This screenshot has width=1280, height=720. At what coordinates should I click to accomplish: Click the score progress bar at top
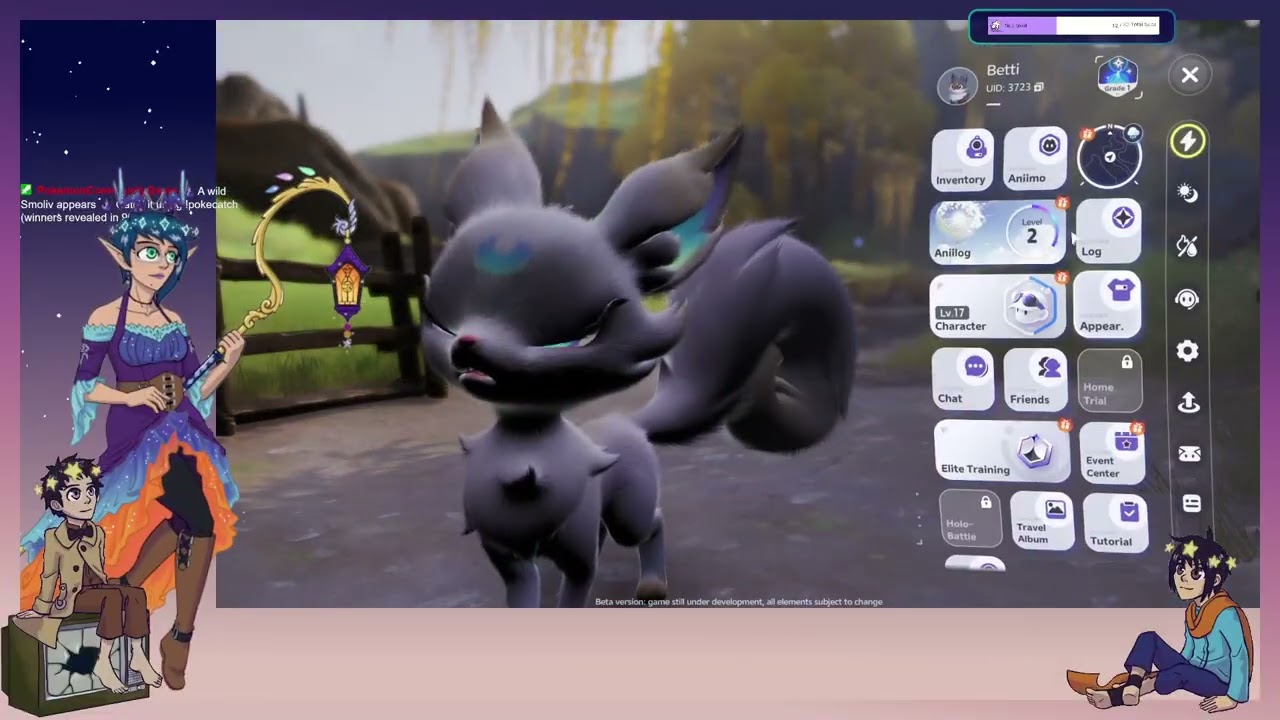[x=1072, y=26]
